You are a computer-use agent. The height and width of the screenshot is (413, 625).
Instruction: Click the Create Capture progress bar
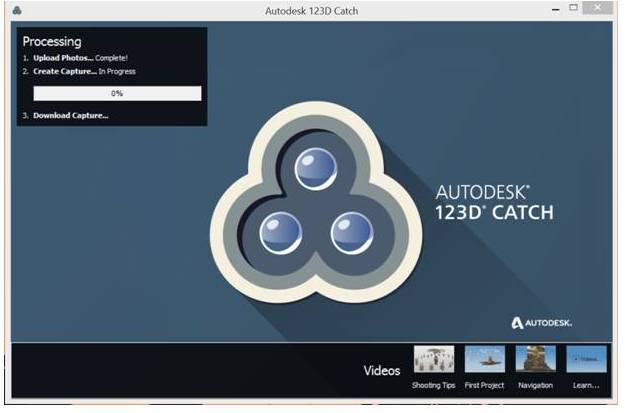tap(117, 93)
